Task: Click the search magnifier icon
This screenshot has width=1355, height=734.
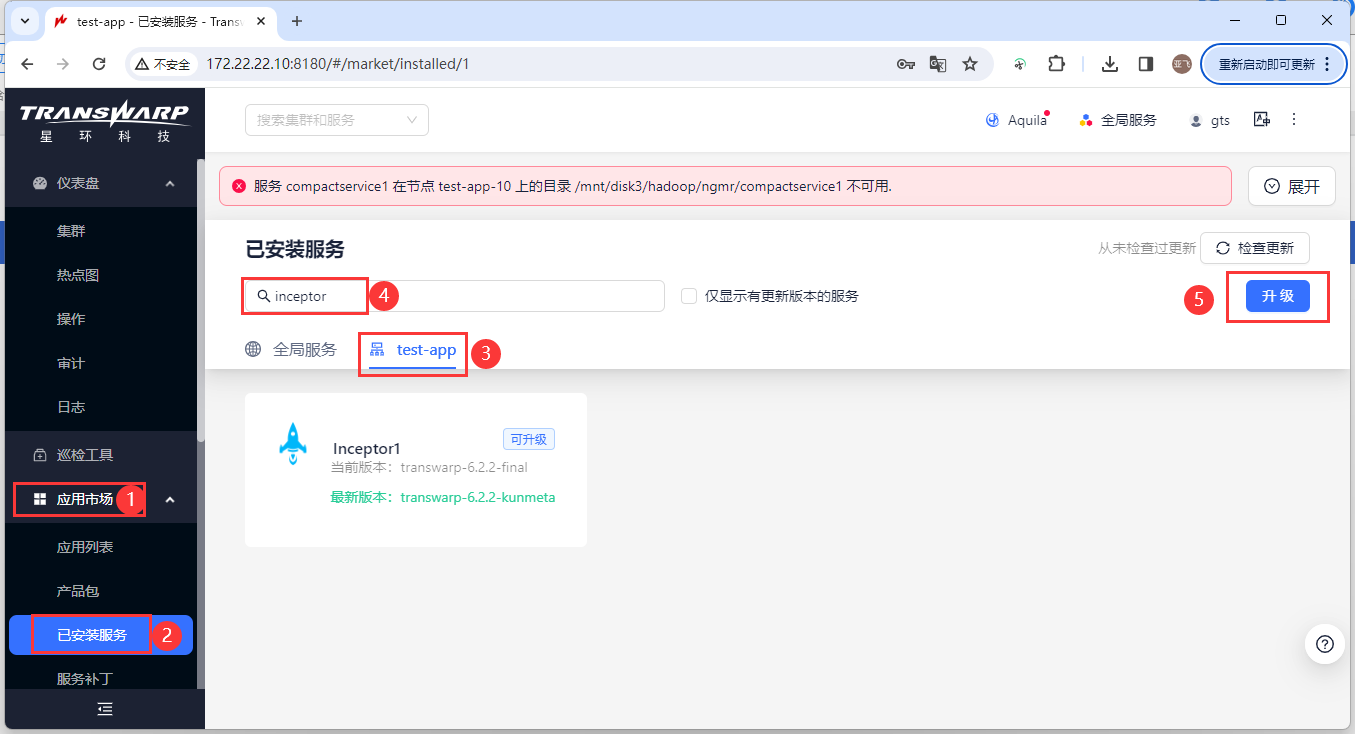Action: (x=263, y=296)
